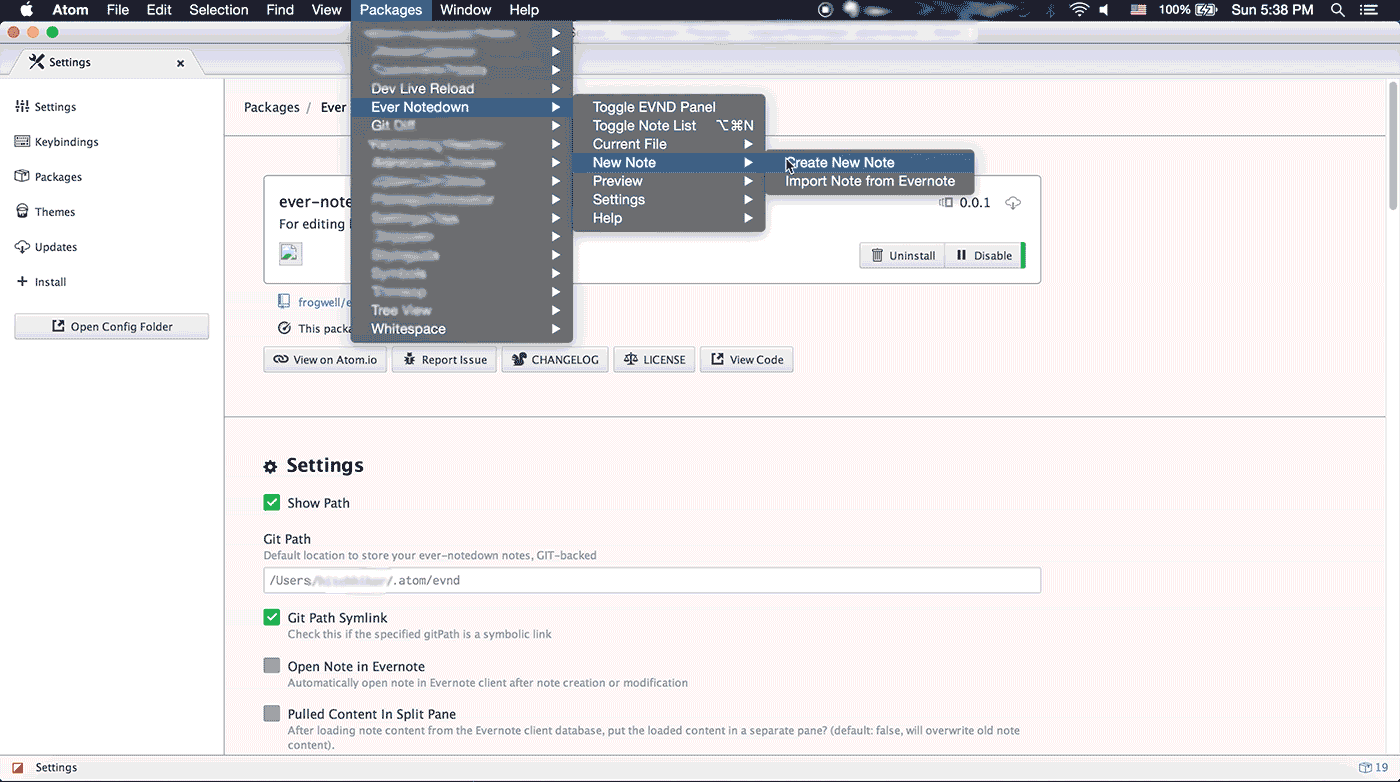Open the View menu
The image size is (1400, 782).
click(x=327, y=10)
